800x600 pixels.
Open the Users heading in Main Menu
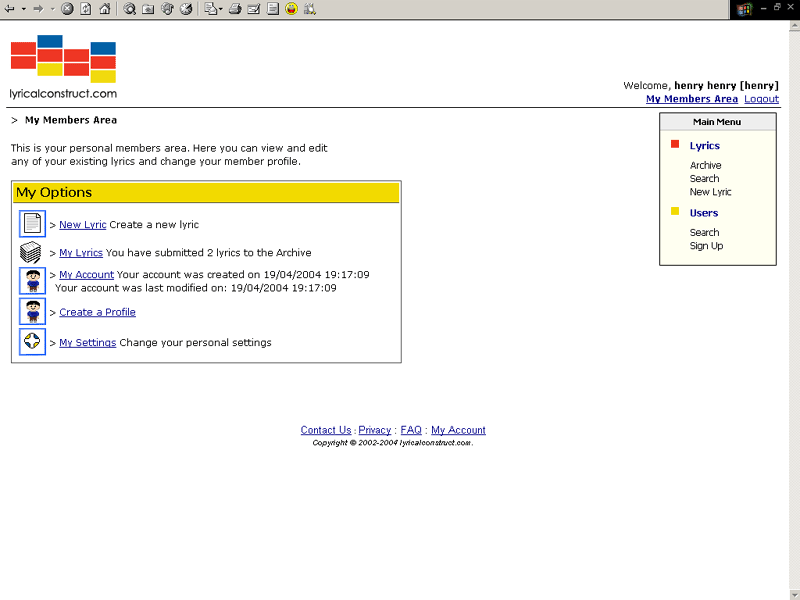704,213
